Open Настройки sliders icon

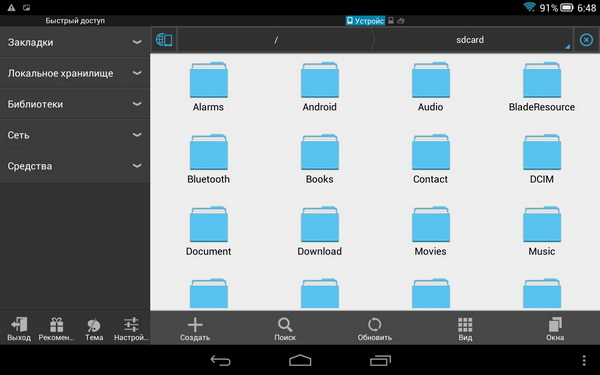point(131,324)
